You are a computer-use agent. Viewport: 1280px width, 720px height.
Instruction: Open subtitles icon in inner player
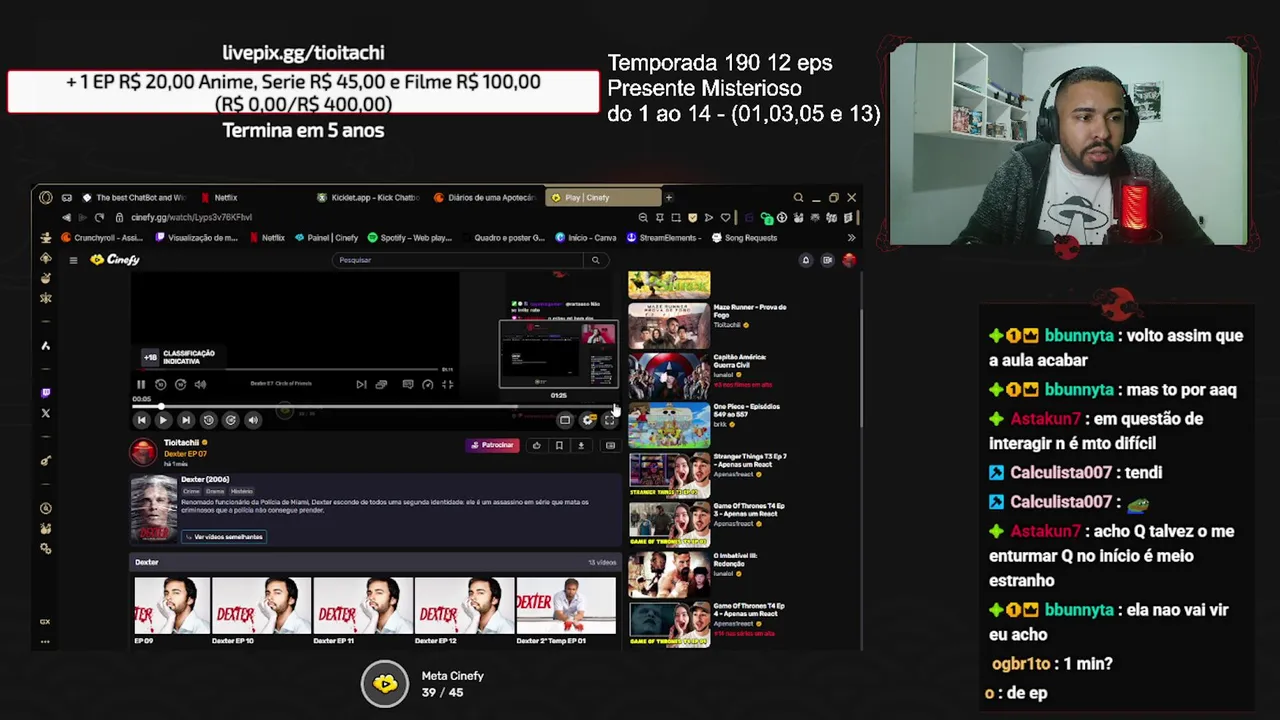[407, 384]
